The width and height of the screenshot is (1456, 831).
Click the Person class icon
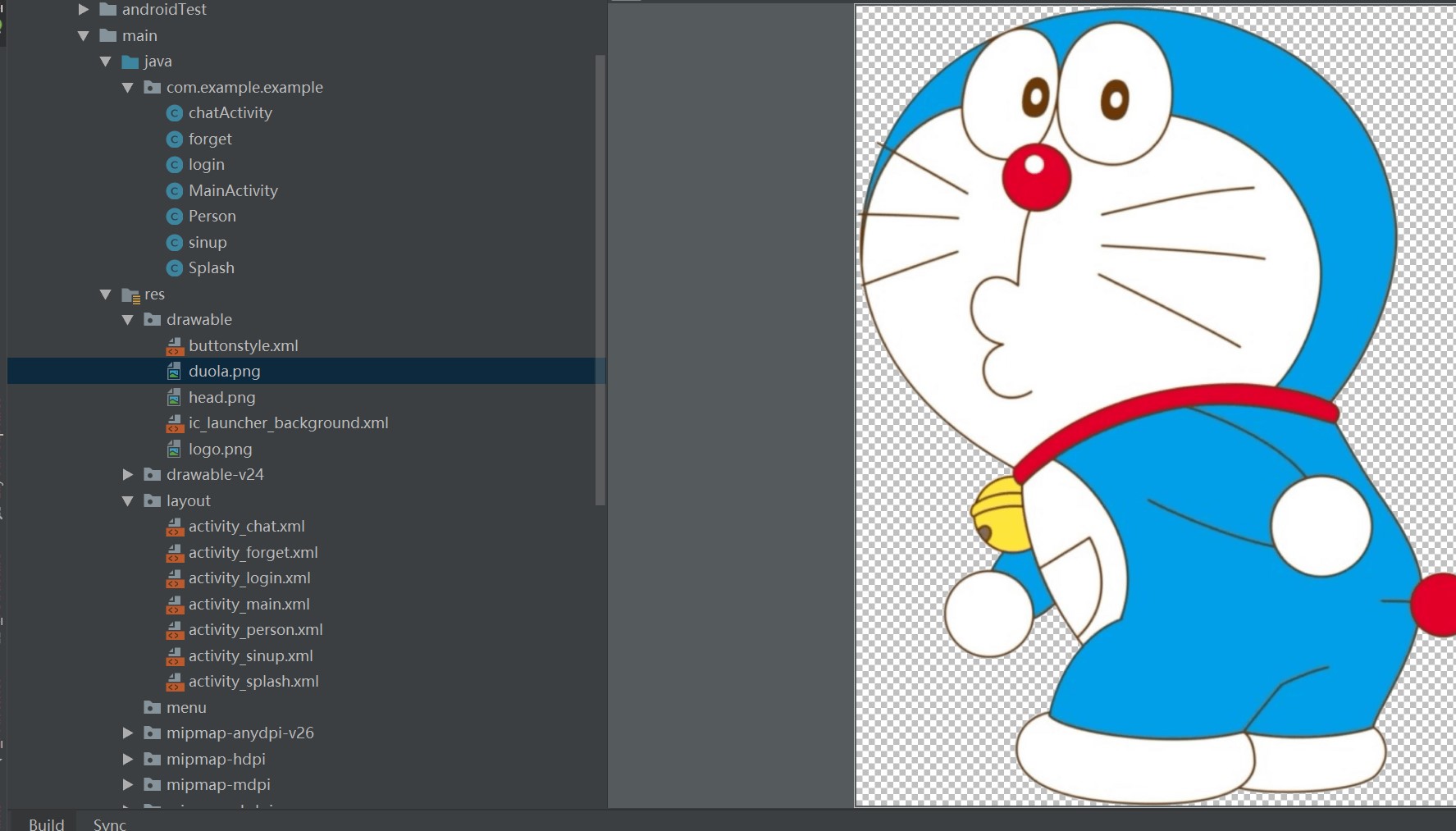coord(174,217)
